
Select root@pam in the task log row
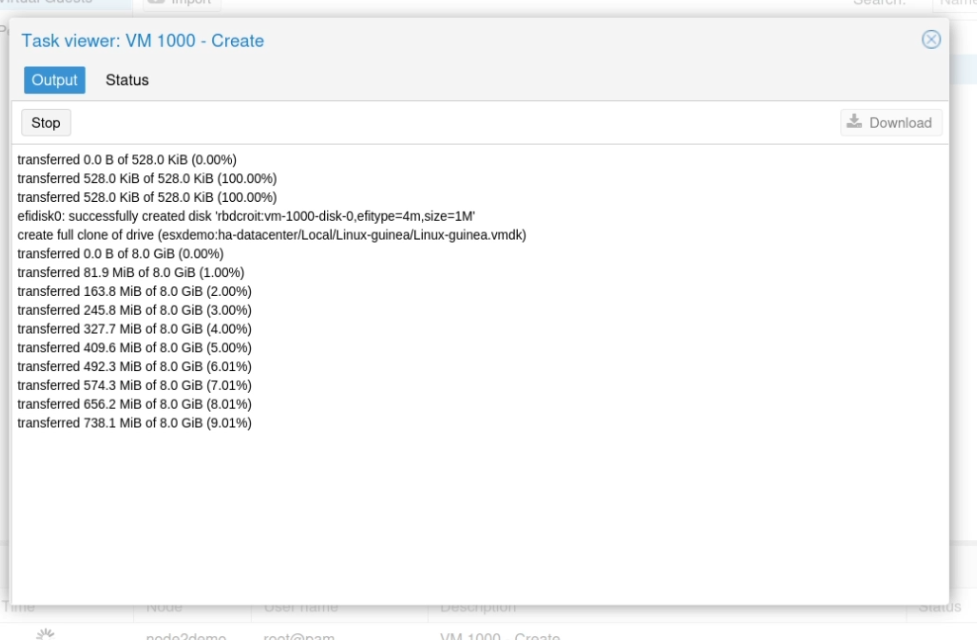coord(299,635)
